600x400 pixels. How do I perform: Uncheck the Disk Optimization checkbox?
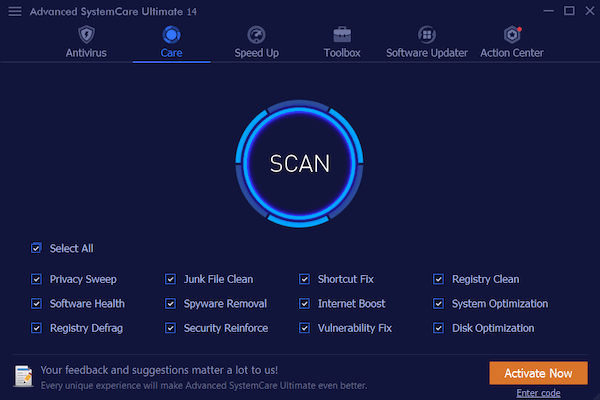[439, 328]
